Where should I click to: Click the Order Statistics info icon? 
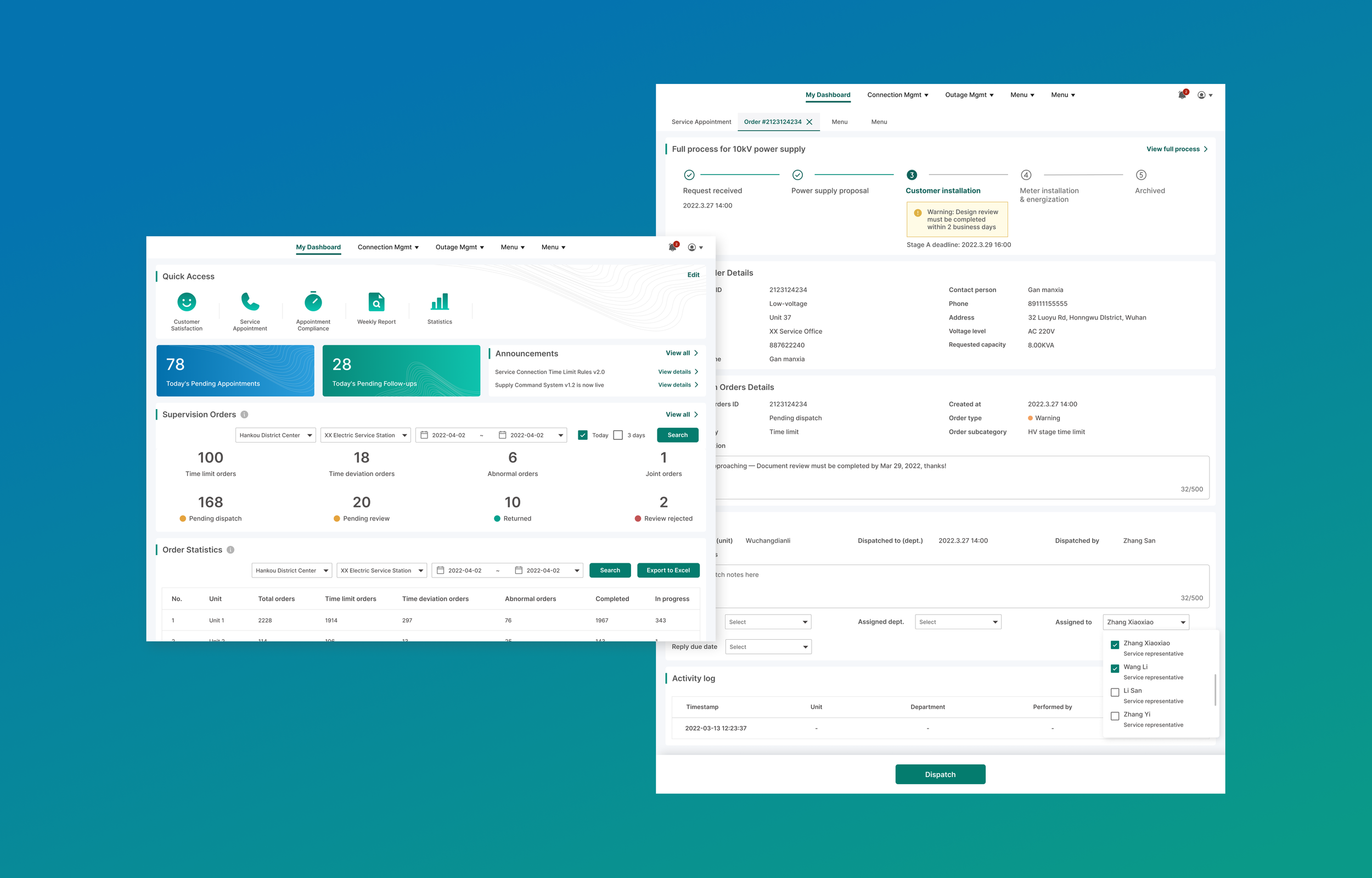230,550
